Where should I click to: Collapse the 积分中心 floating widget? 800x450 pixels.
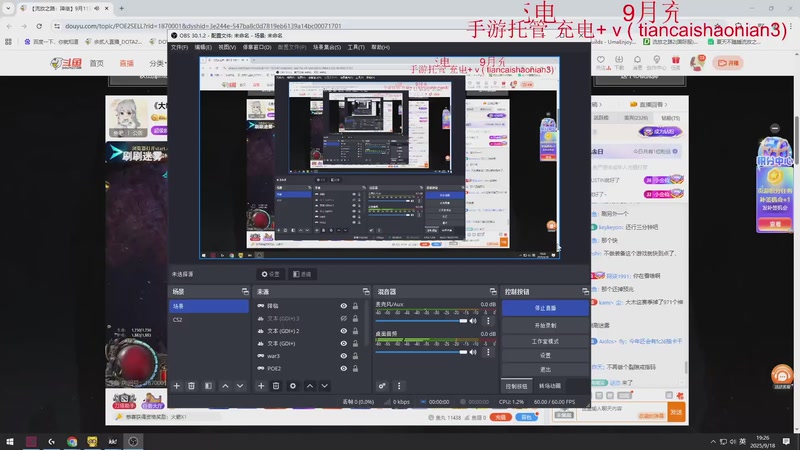(x=774, y=128)
